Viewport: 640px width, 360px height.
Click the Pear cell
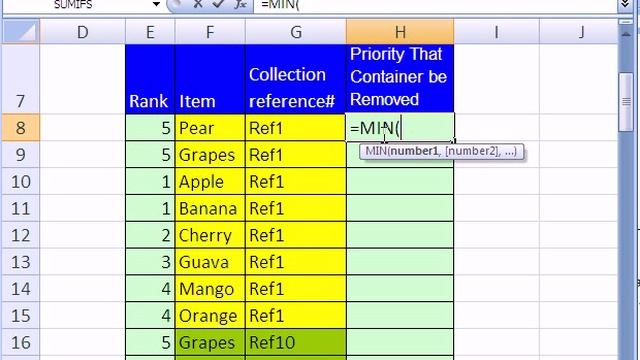click(210, 128)
